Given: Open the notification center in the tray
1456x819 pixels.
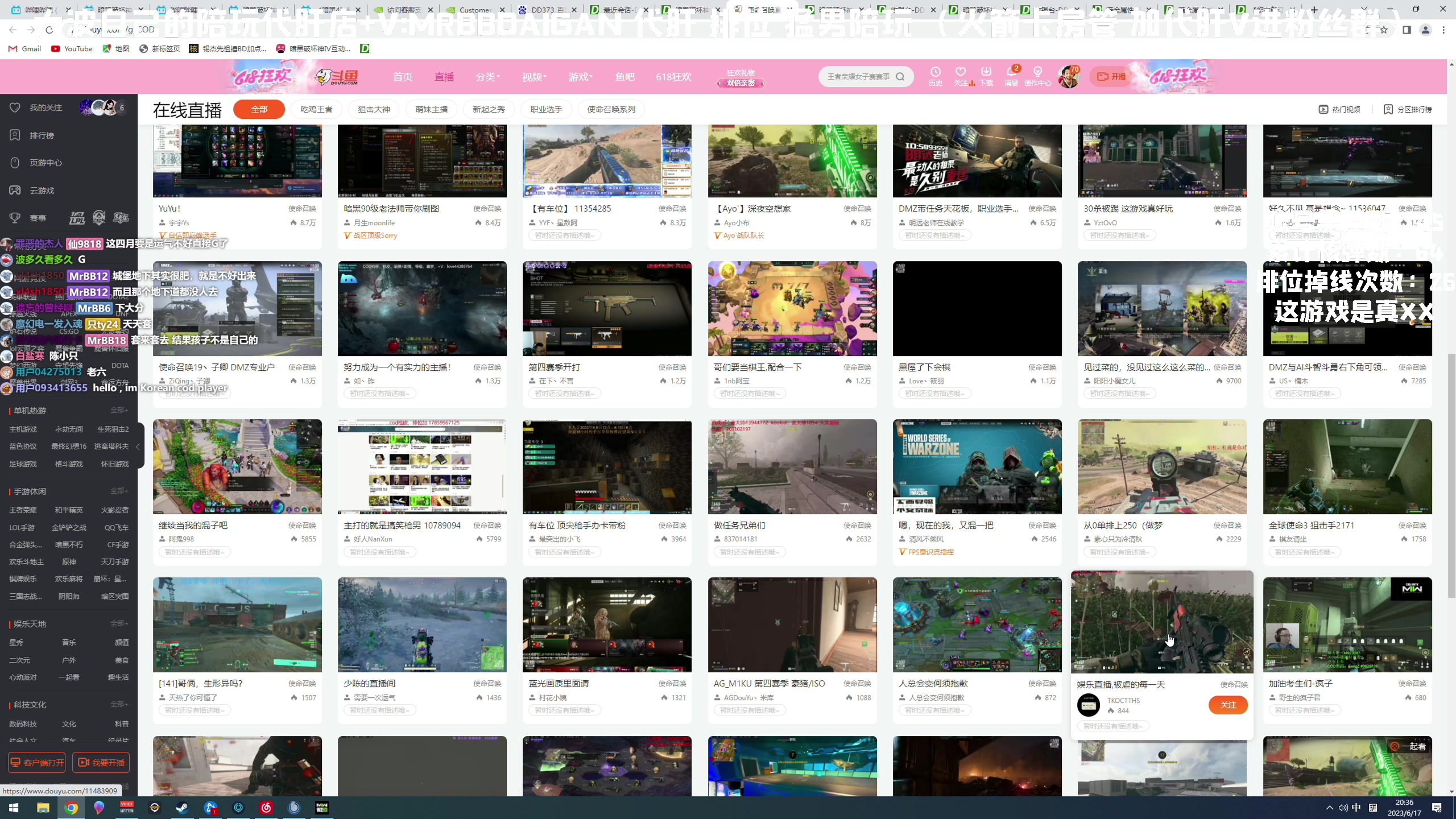Looking at the screenshot, I should point(1437,808).
